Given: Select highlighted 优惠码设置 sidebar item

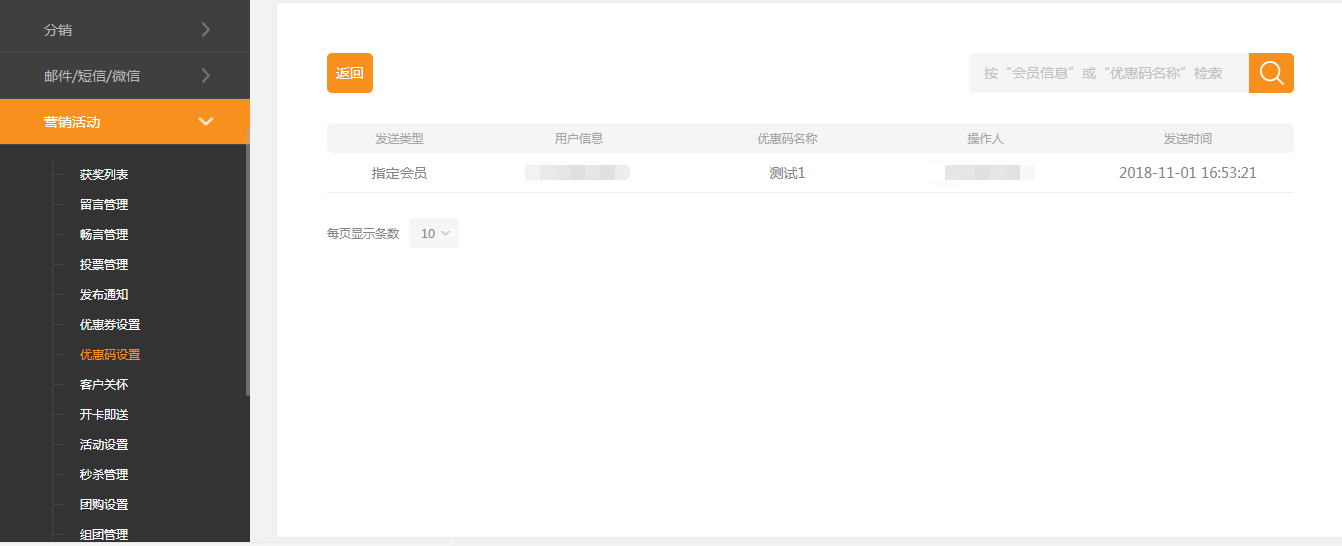Looking at the screenshot, I should [110, 355].
